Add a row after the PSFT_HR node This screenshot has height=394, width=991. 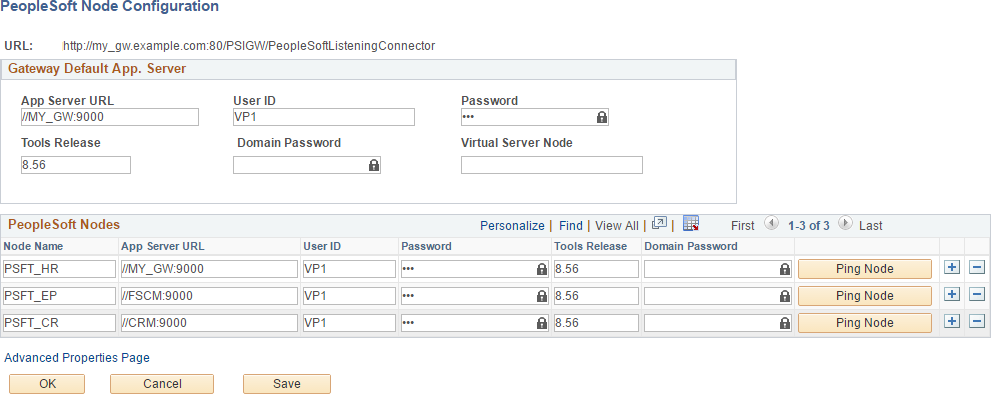pos(952,268)
